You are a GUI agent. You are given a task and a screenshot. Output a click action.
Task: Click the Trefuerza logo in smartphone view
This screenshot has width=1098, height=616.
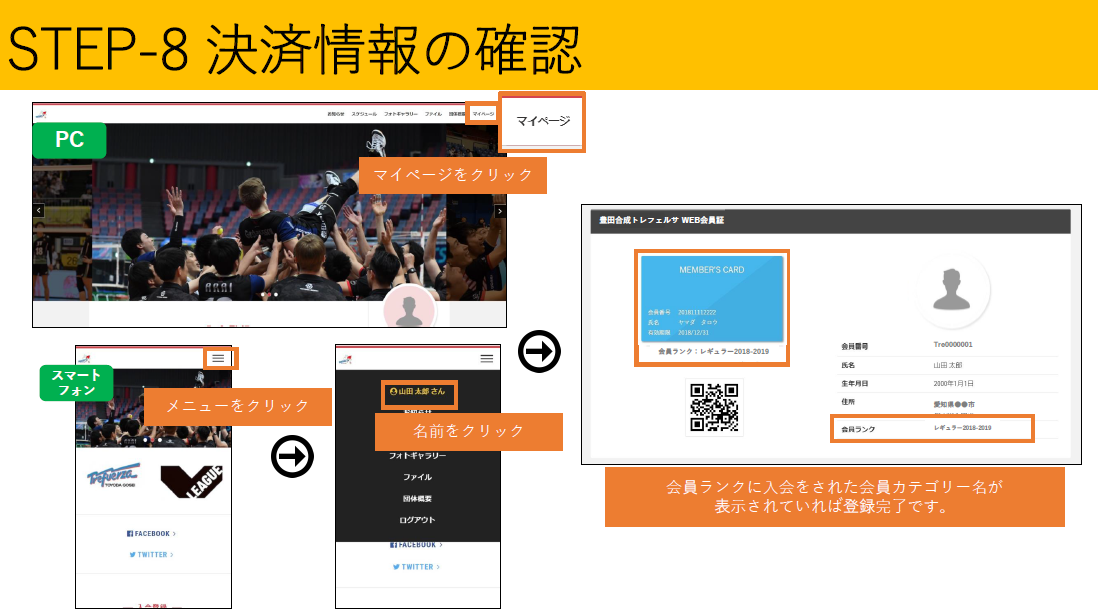tap(113, 480)
